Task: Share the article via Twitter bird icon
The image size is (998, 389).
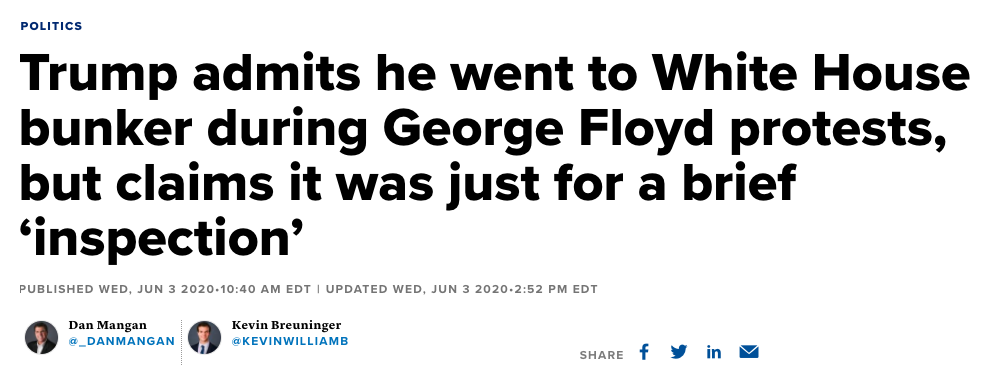Action: coord(679,352)
